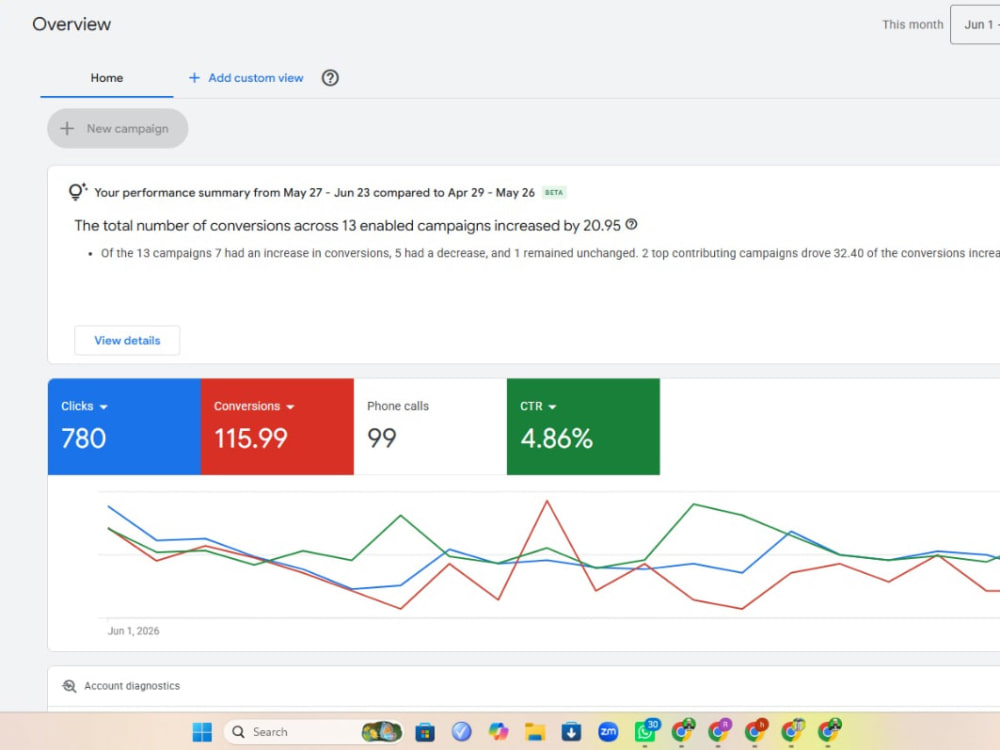Click the 115.99 conversions value
The width and height of the screenshot is (1000, 750).
tap(251, 439)
